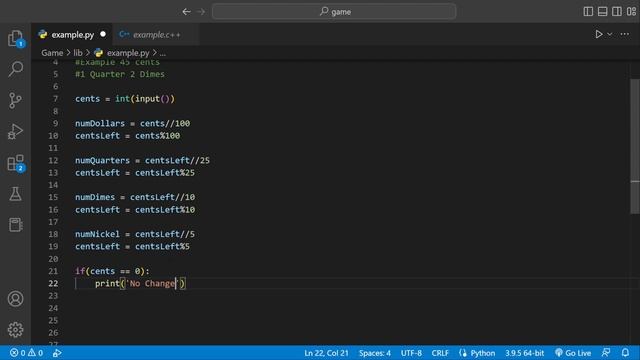Open the Extensions view
The image size is (640, 360).
click(x=16, y=163)
